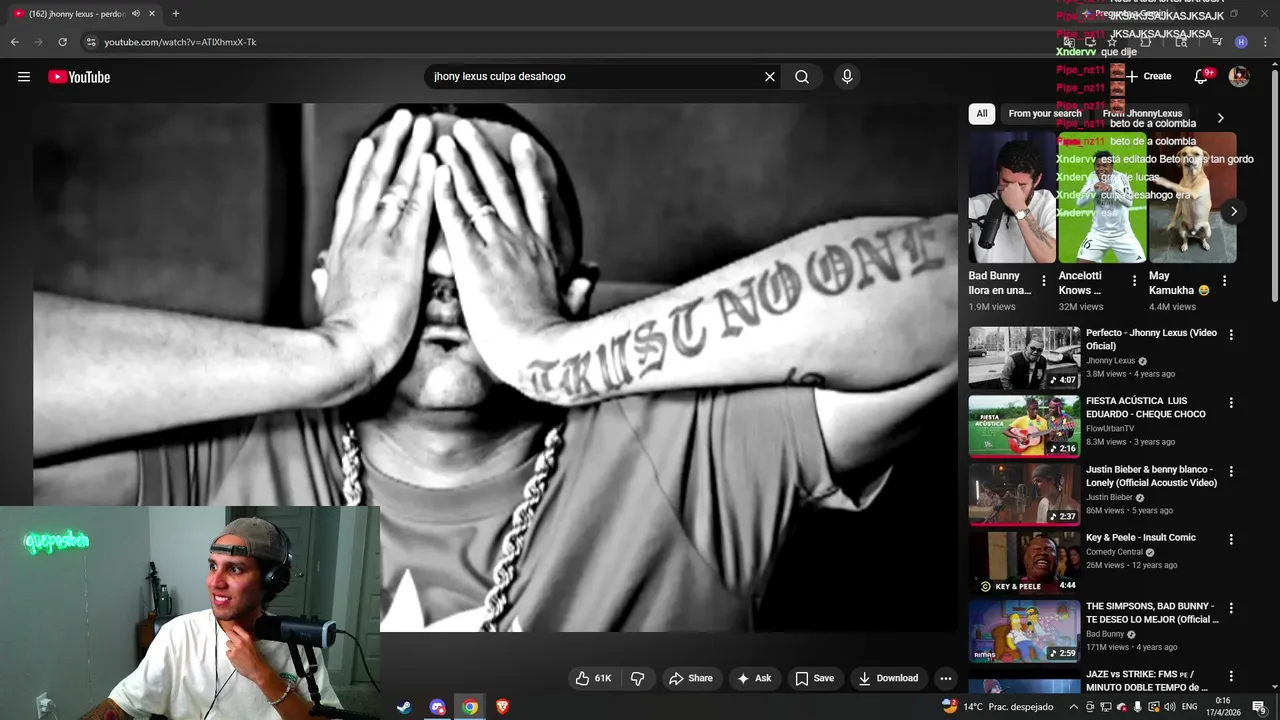Open options for JAZE vs STRIKE video

[1231, 676]
